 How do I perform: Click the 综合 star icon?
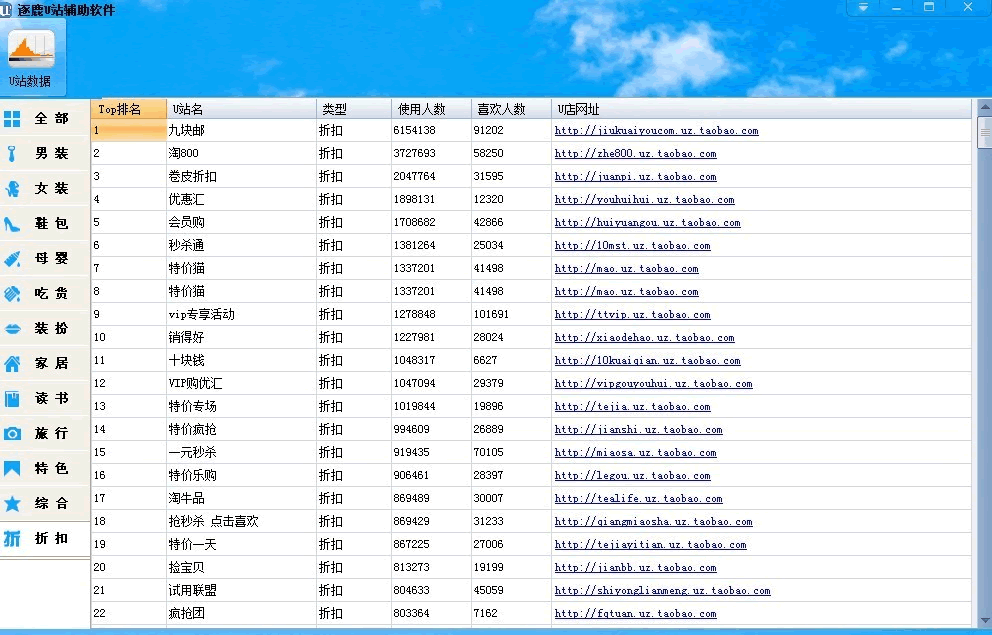(x=12, y=503)
